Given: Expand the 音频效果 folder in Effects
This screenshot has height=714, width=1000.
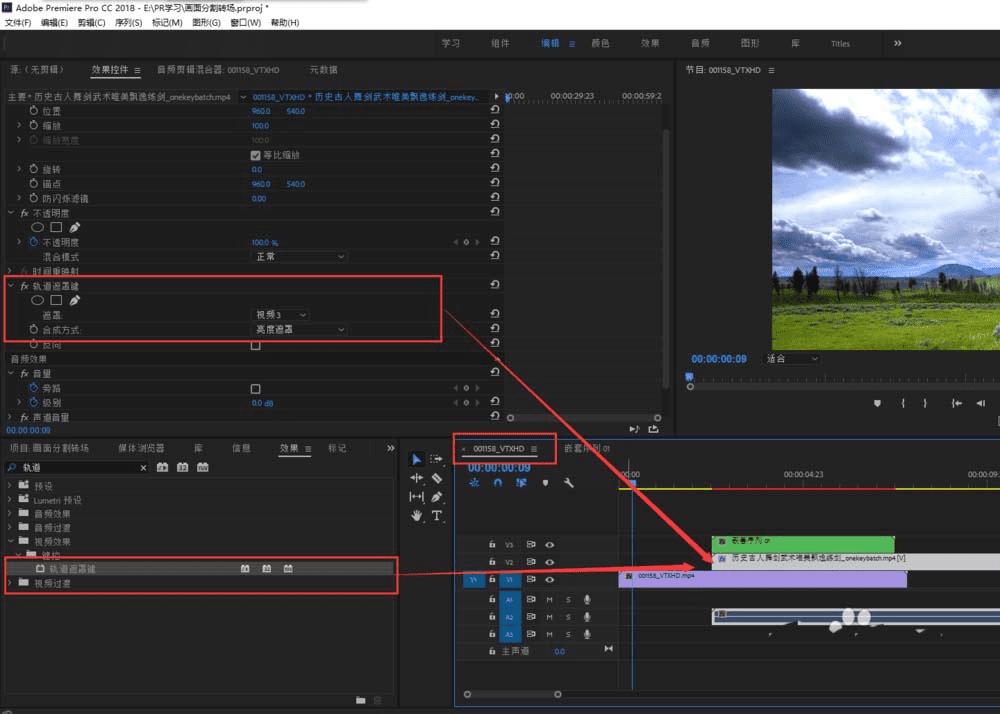Looking at the screenshot, I should (x=11, y=514).
